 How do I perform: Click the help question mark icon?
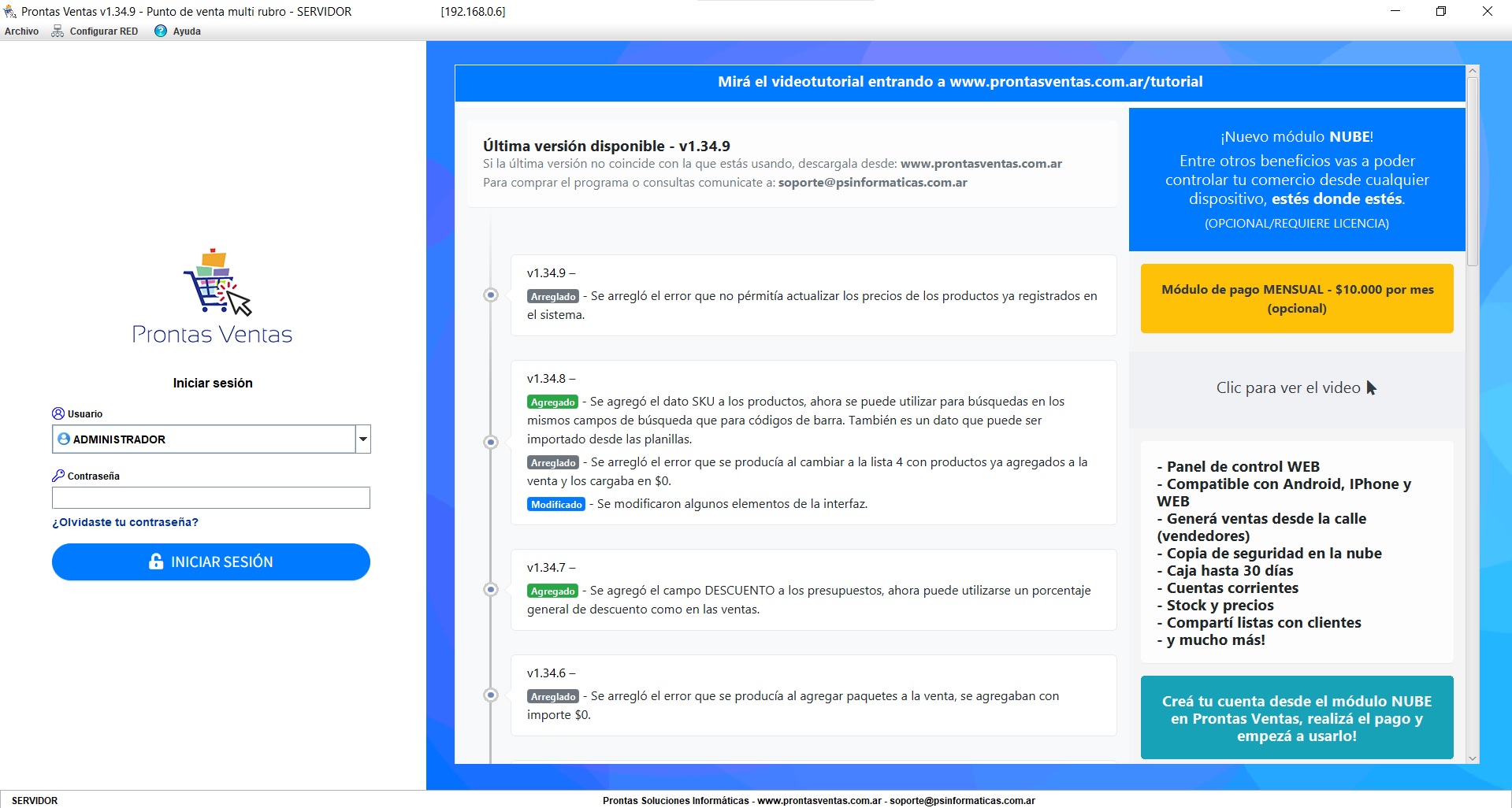[x=161, y=32]
